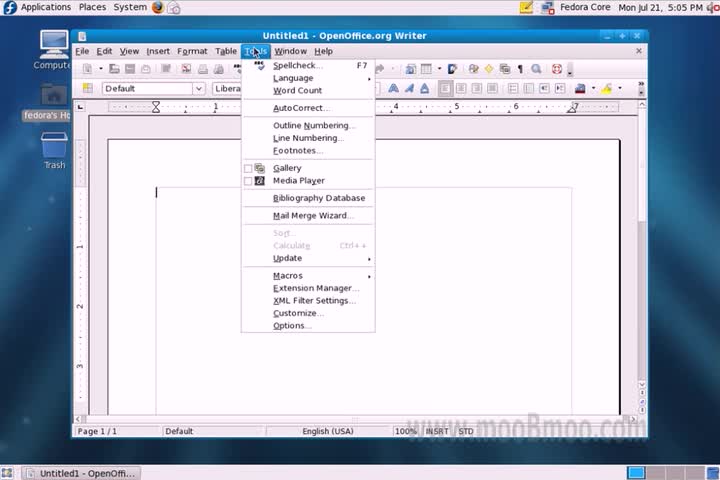
Task: Show hidden formatting toolbar buttons via chevron
Action: point(641,84)
